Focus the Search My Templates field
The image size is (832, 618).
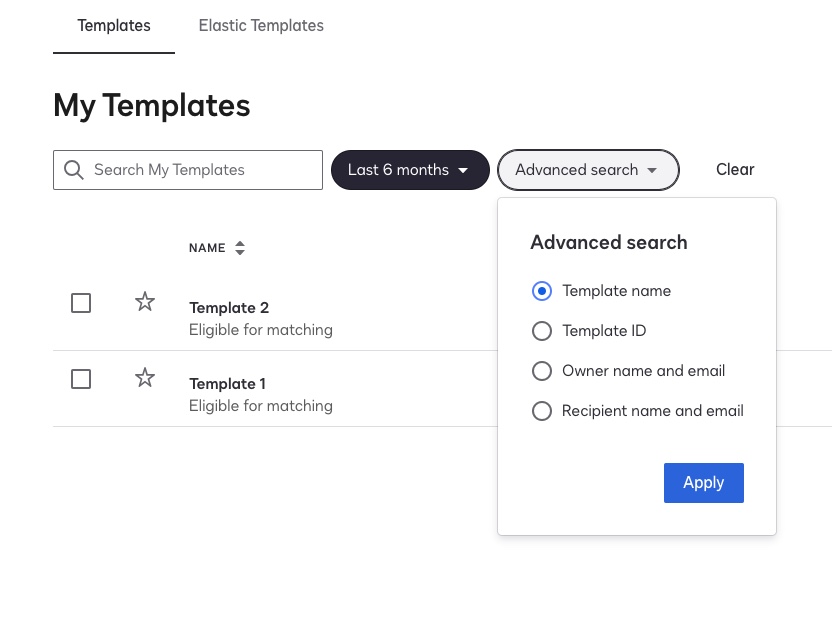(188, 170)
